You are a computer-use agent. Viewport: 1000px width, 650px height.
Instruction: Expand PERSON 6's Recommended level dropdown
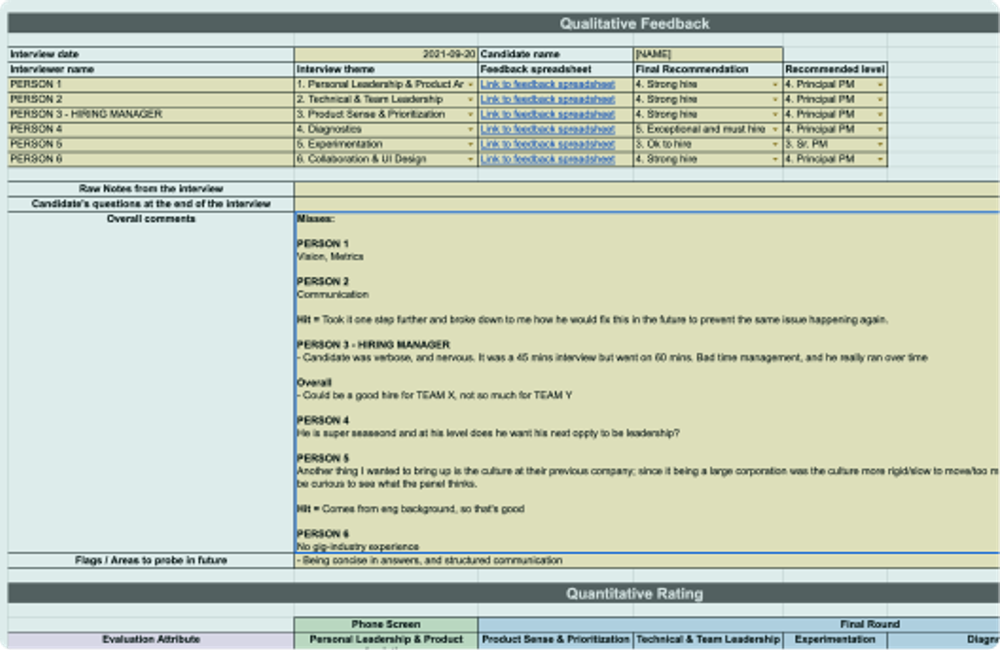coord(880,158)
